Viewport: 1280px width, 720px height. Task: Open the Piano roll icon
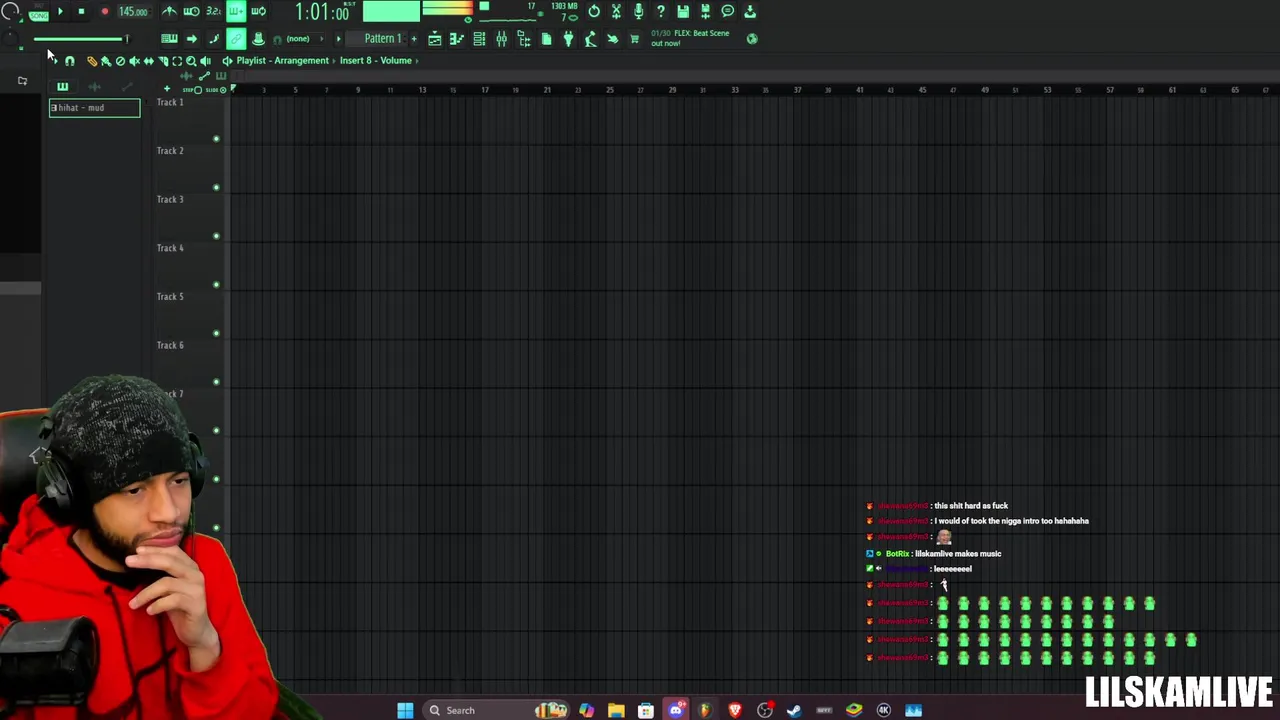457,38
